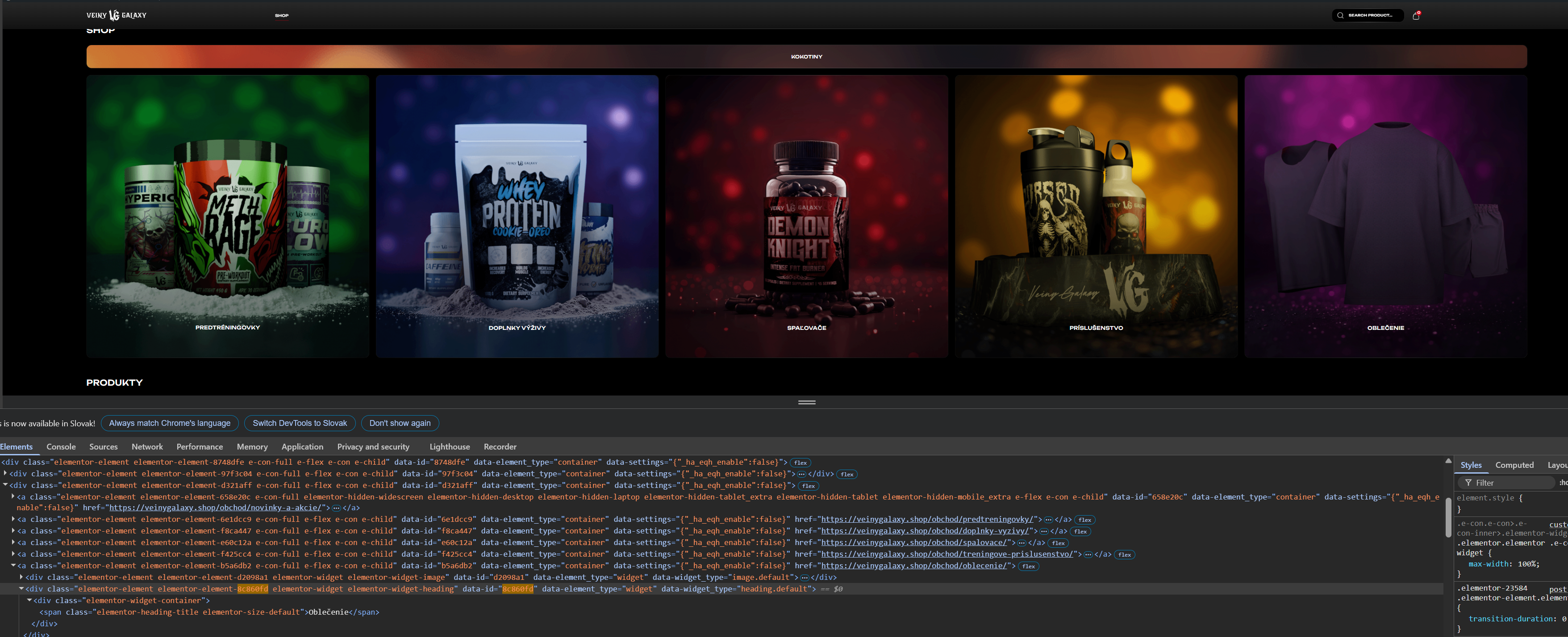Open the Application tab
This screenshot has height=637, width=1568.
pos(303,446)
